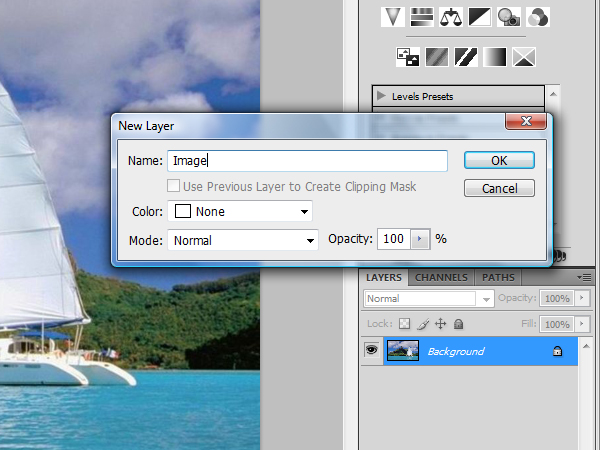
Task: Click the padlock on the Background layer
Action: click(557, 351)
